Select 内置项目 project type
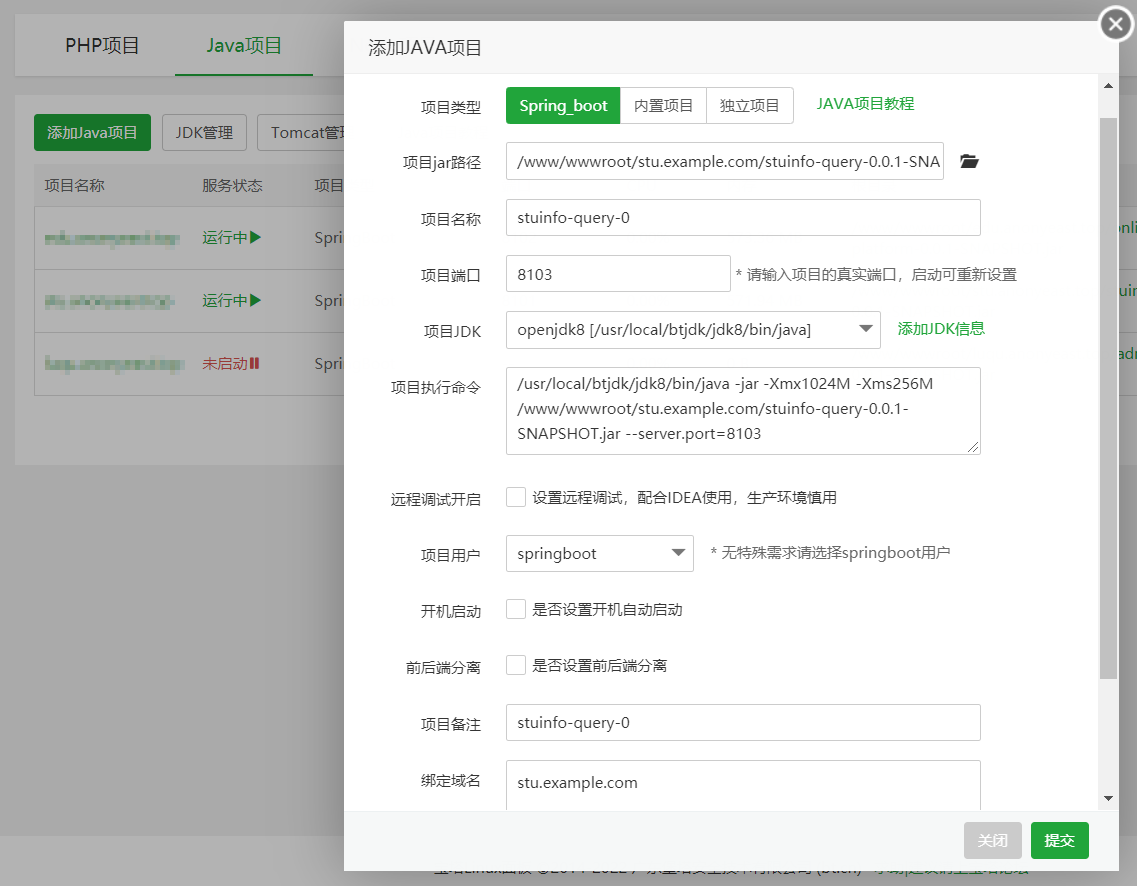The height and width of the screenshot is (886, 1137). click(x=663, y=106)
